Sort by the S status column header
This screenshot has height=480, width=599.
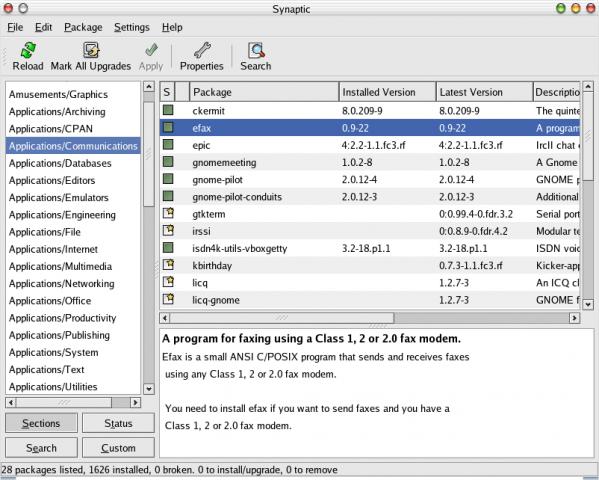[167, 92]
